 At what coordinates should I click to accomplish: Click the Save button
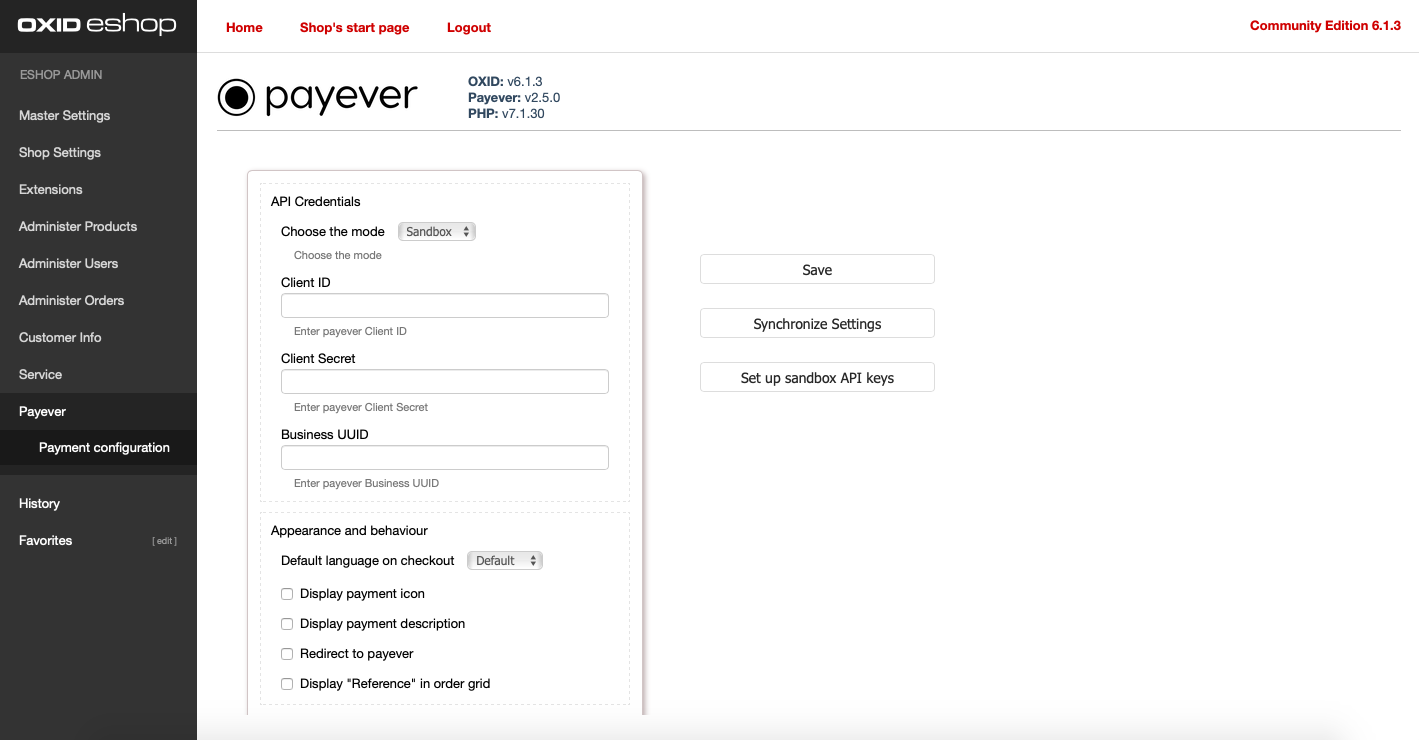coord(817,270)
